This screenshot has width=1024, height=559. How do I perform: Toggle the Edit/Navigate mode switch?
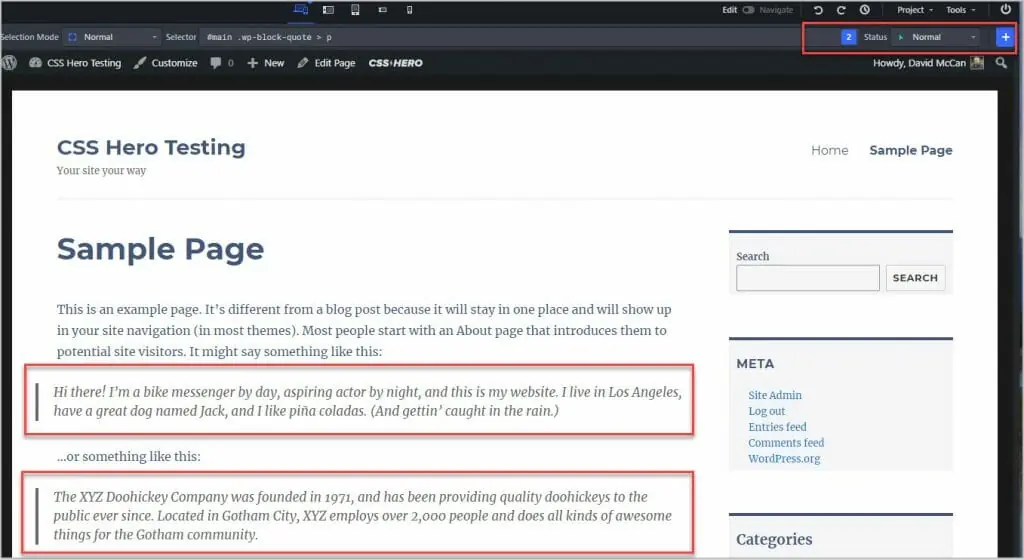[x=749, y=10]
